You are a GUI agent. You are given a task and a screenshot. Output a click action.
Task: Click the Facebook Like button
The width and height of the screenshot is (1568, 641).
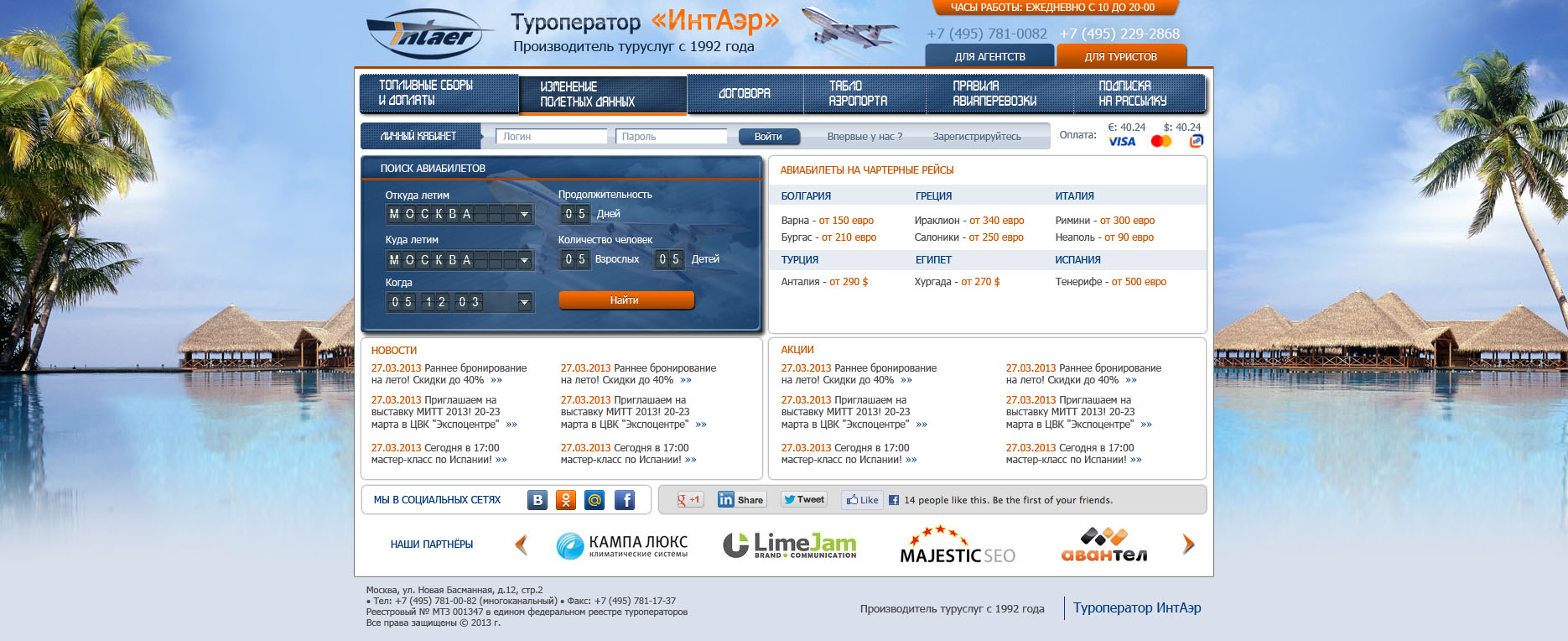pyautogui.click(x=862, y=500)
